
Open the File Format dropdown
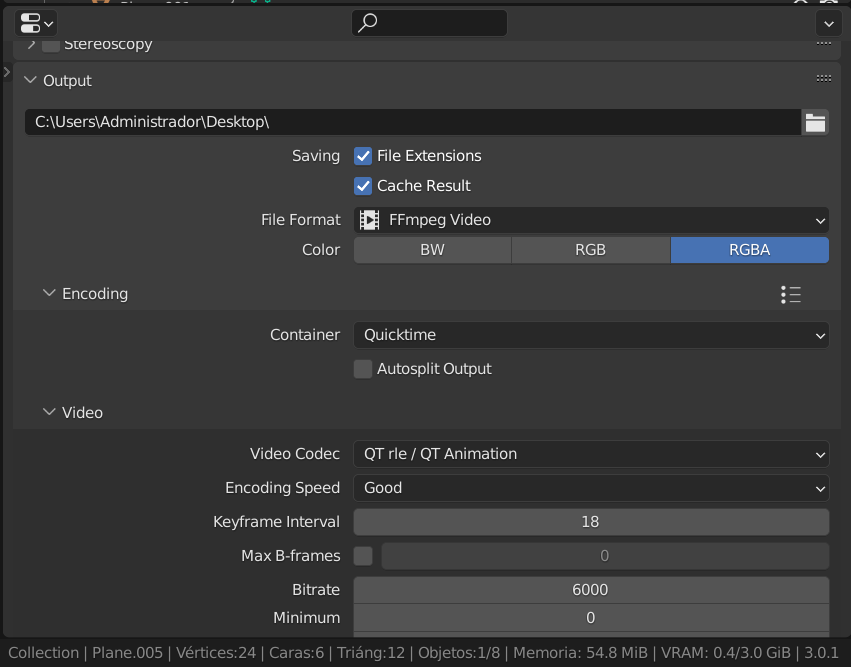[x=591, y=220]
